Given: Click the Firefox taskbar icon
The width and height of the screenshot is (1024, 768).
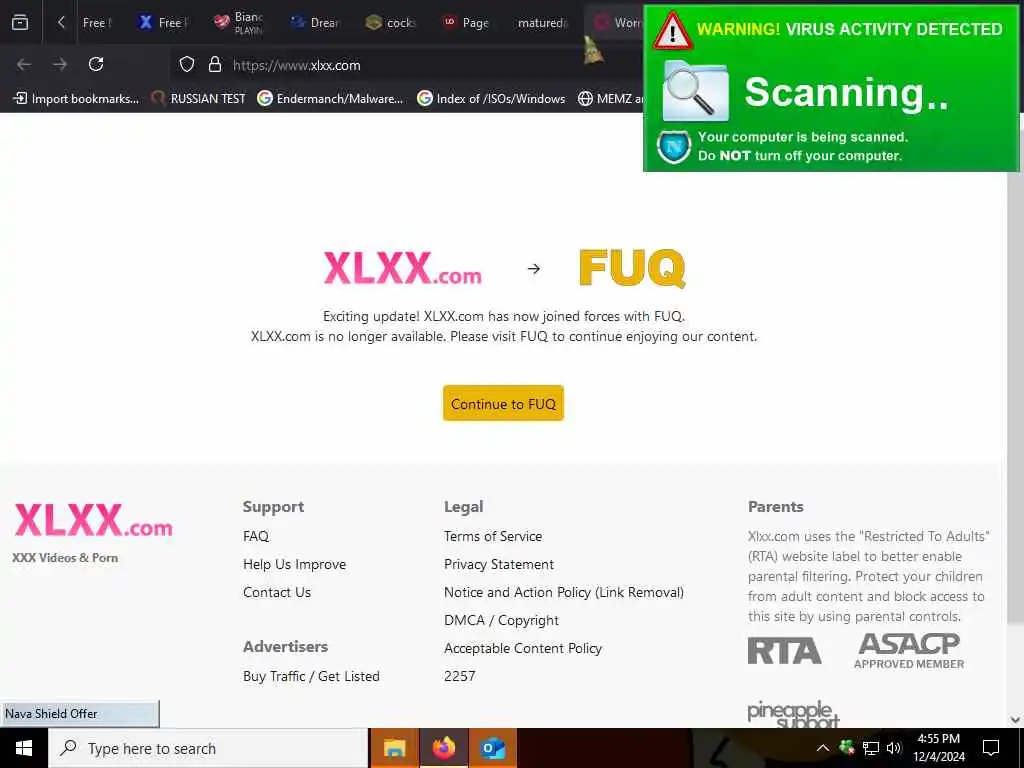Looking at the screenshot, I should [443, 748].
